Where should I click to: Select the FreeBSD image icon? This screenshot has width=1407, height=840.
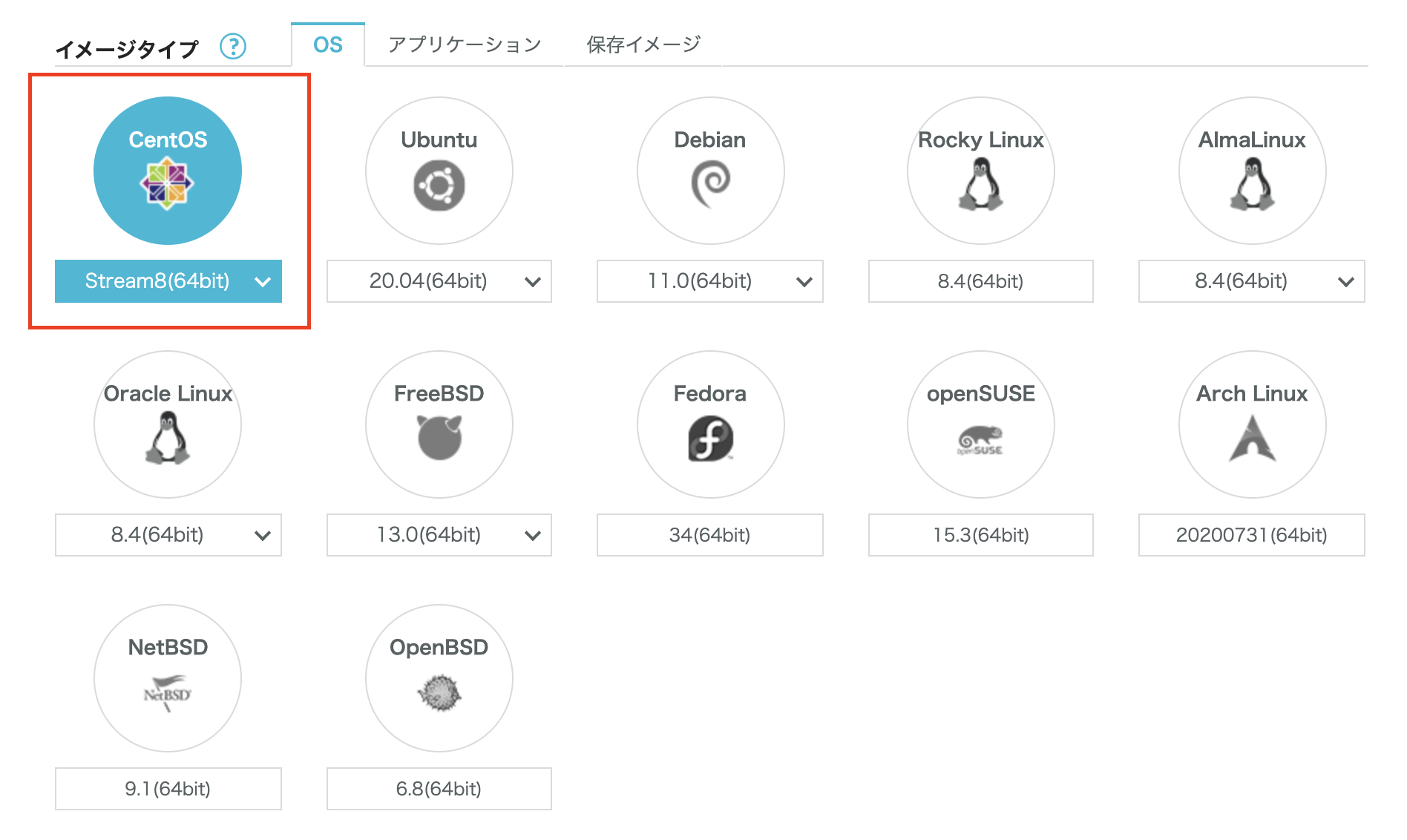439,424
